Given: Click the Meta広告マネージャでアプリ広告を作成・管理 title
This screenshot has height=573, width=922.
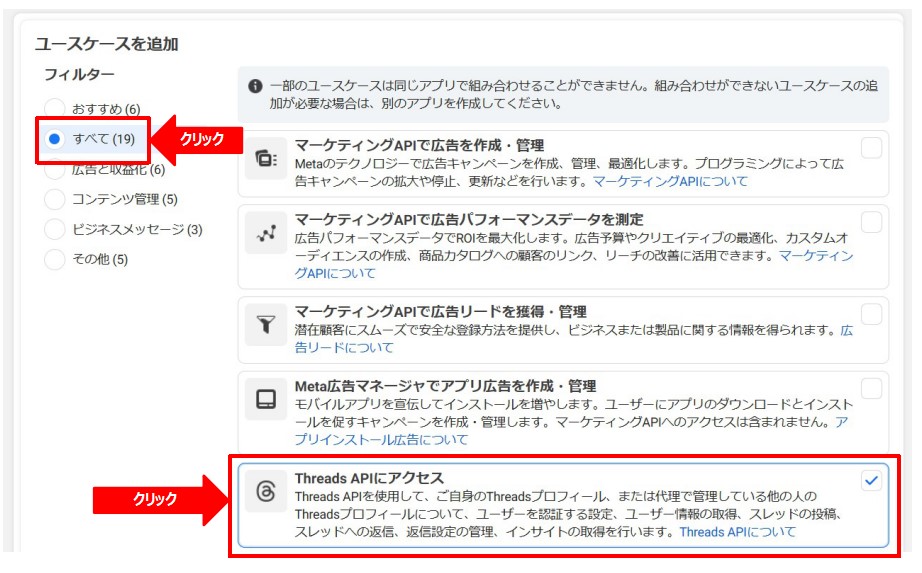Looking at the screenshot, I should click(445, 386).
